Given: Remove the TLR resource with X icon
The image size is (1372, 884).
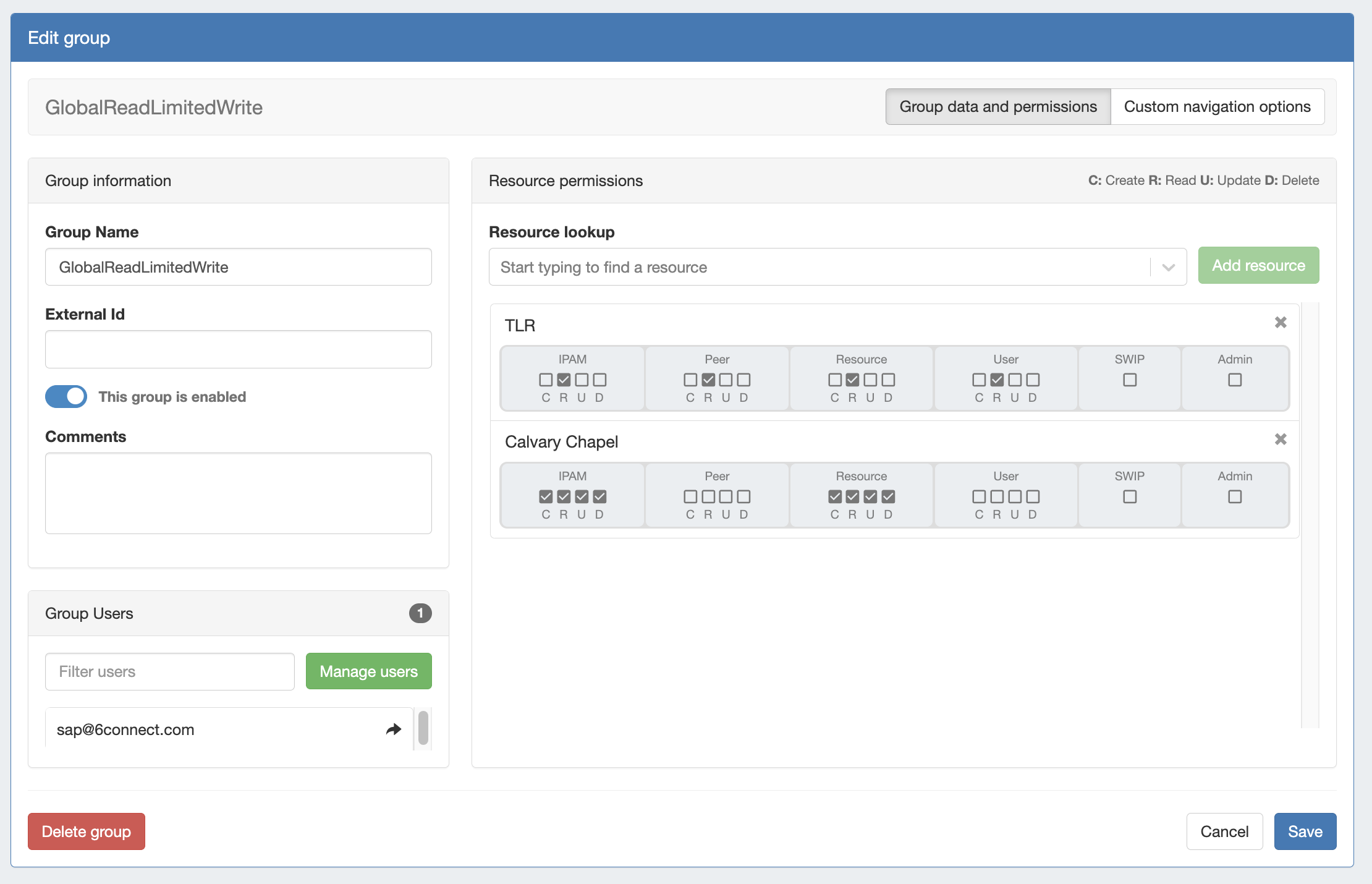Looking at the screenshot, I should click(x=1281, y=322).
